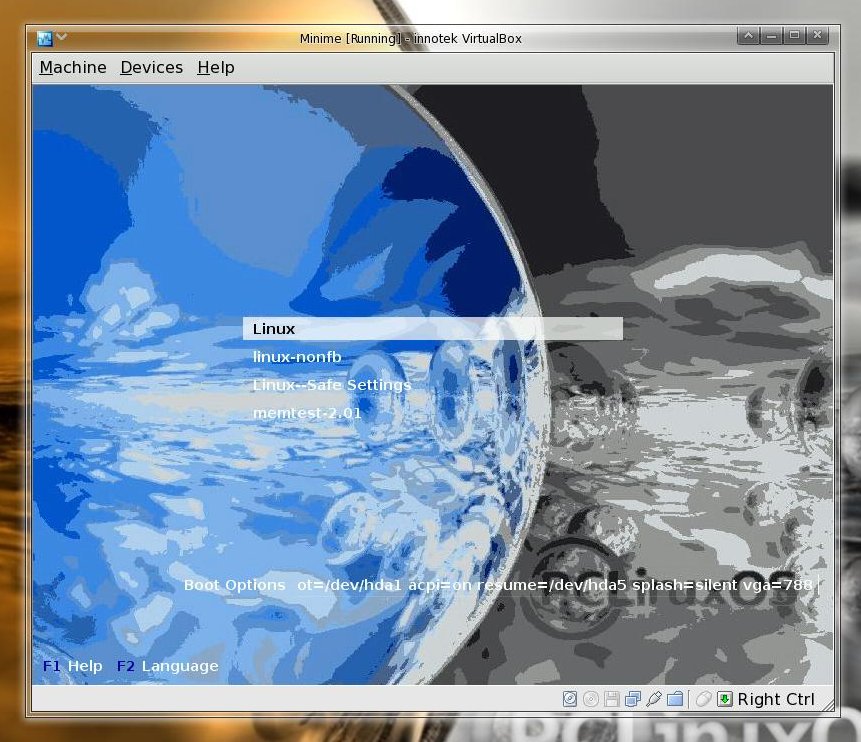The height and width of the screenshot is (742, 861).
Task: Click the network adapters status icon
Action: point(633,699)
